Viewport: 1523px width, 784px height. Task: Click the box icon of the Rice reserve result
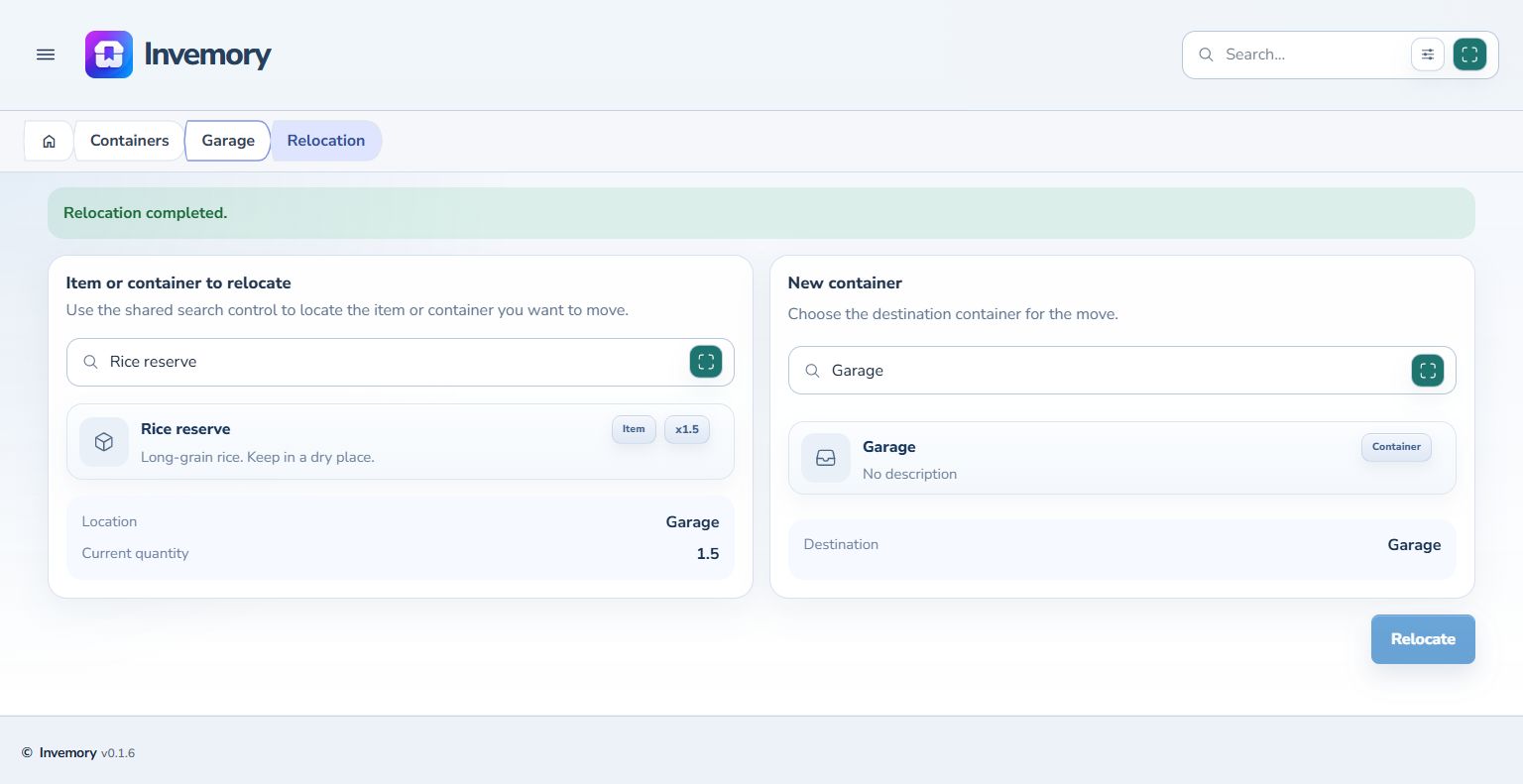(x=104, y=442)
